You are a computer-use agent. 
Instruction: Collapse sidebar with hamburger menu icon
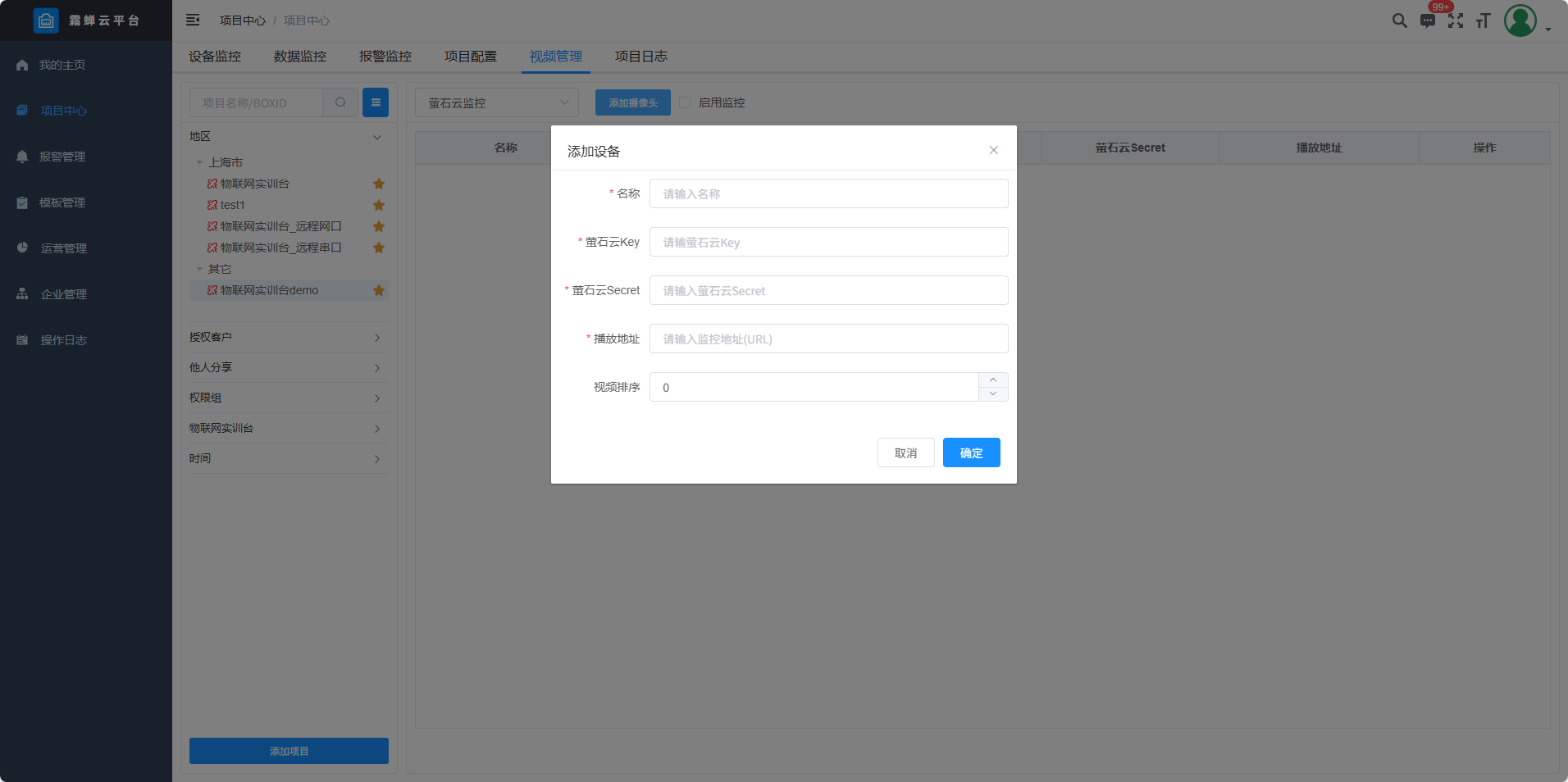tap(193, 20)
